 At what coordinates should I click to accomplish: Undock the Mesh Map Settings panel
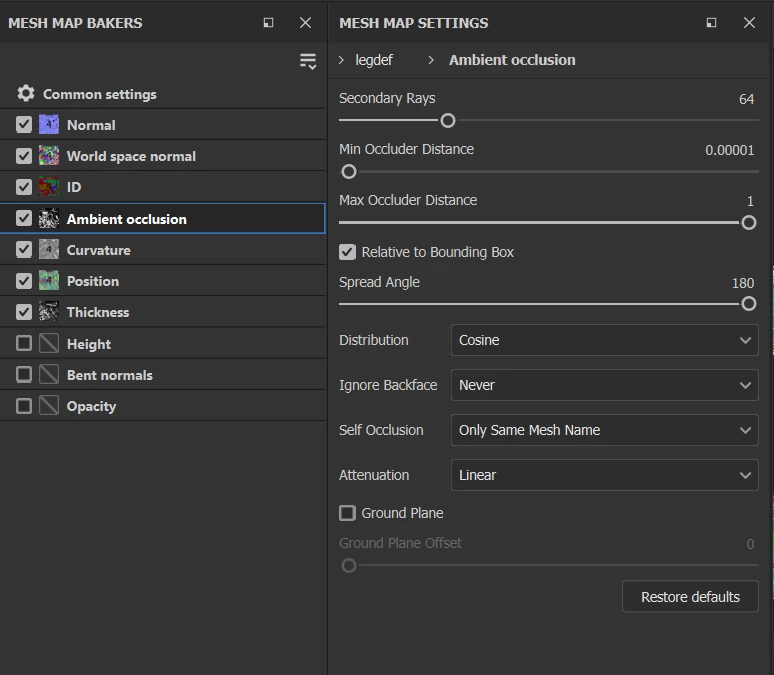coord(711,23)
